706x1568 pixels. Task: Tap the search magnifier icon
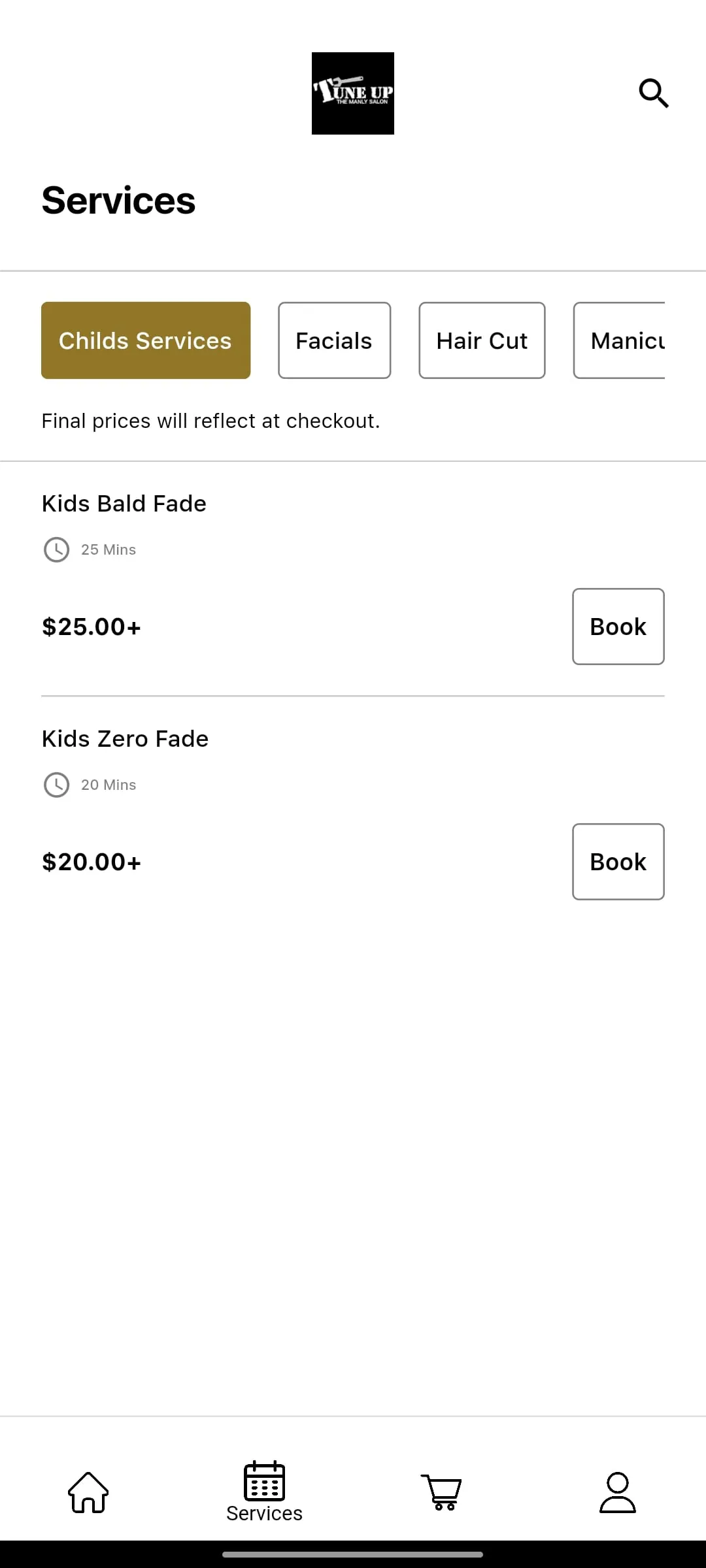(x=653, y=93)
